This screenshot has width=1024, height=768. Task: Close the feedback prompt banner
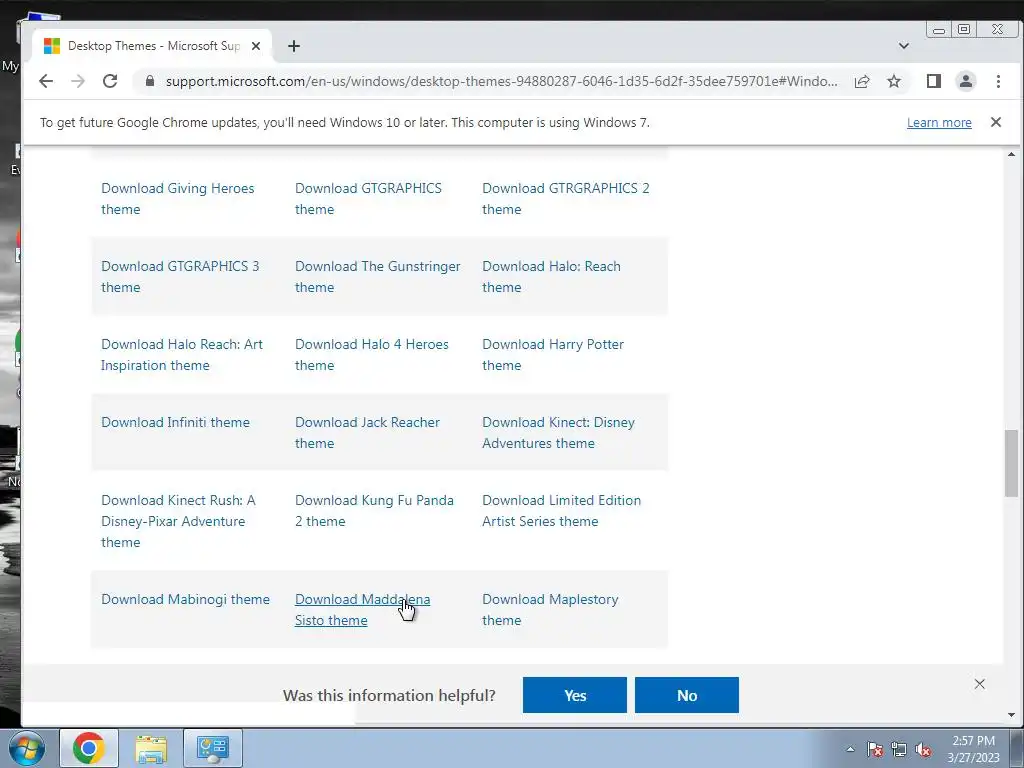click(980, 684)
